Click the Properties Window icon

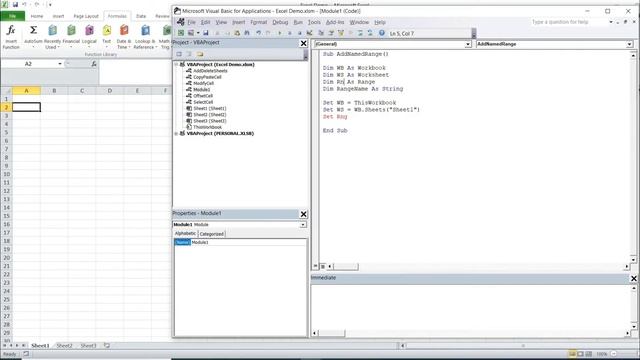point(332,33)
